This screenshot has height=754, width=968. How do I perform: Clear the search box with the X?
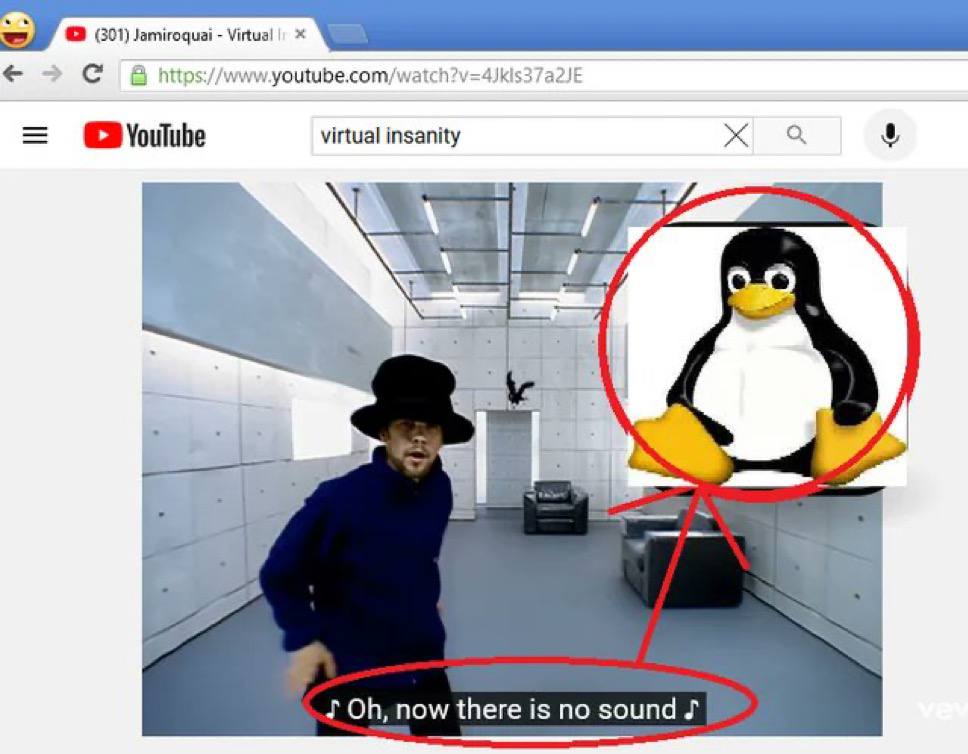click(735, 136)
